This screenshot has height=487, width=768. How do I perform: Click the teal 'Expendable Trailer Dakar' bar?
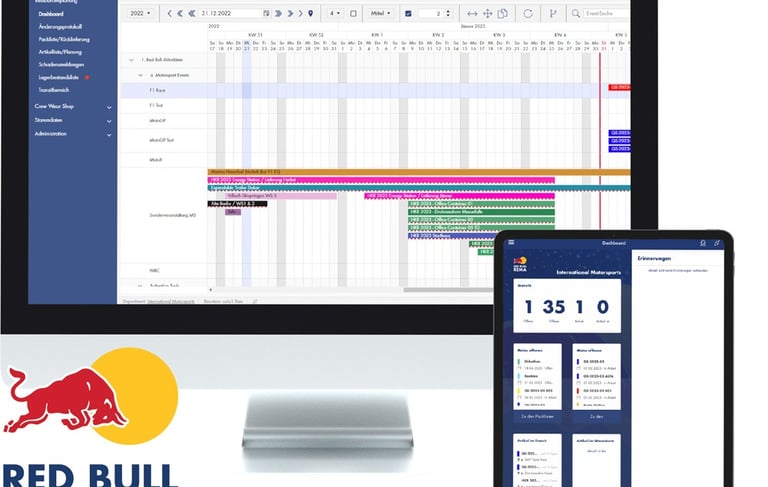pos(419,188)
